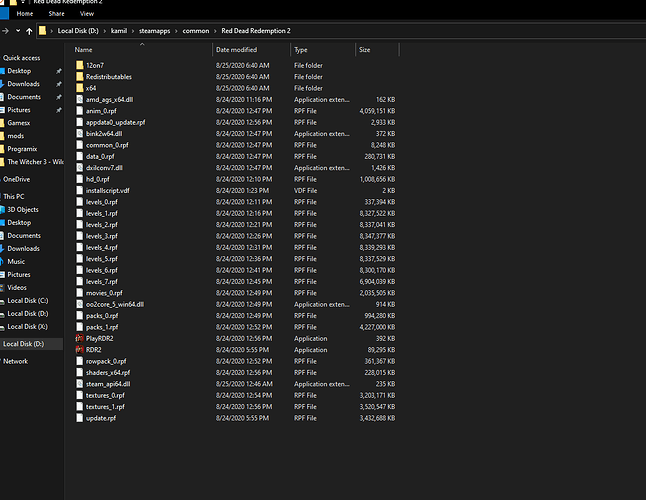Screen dimensions: 646x500
Task: Expand the chevron after kamil breadcrumb
Action: pos(133,31)
